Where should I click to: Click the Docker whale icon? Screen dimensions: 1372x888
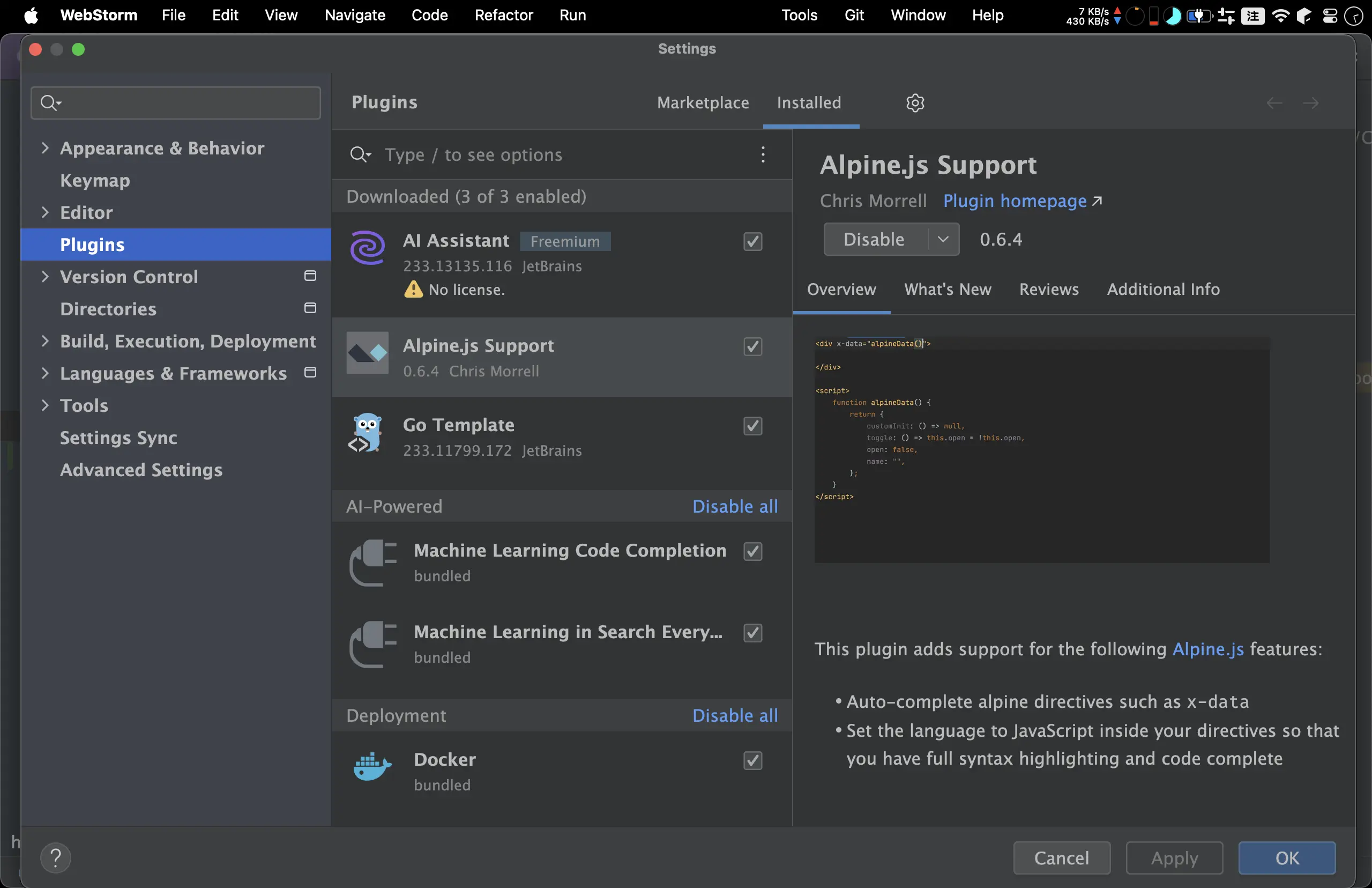coord(371,767)
